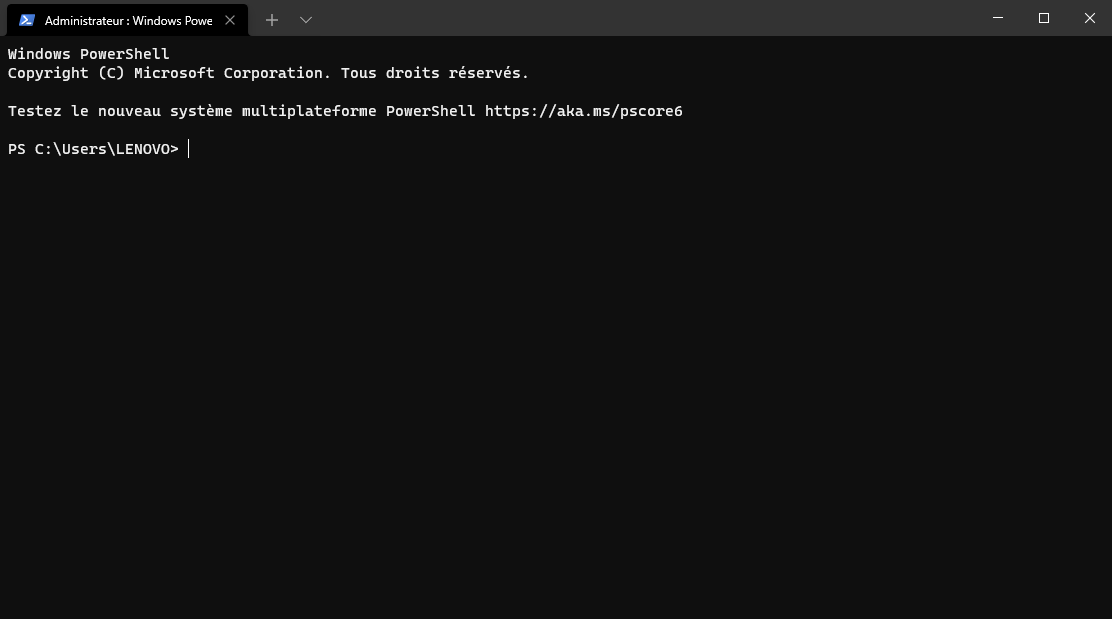
Task: Minimize the Windows Terminal window
Action: [x=998, y=18]
